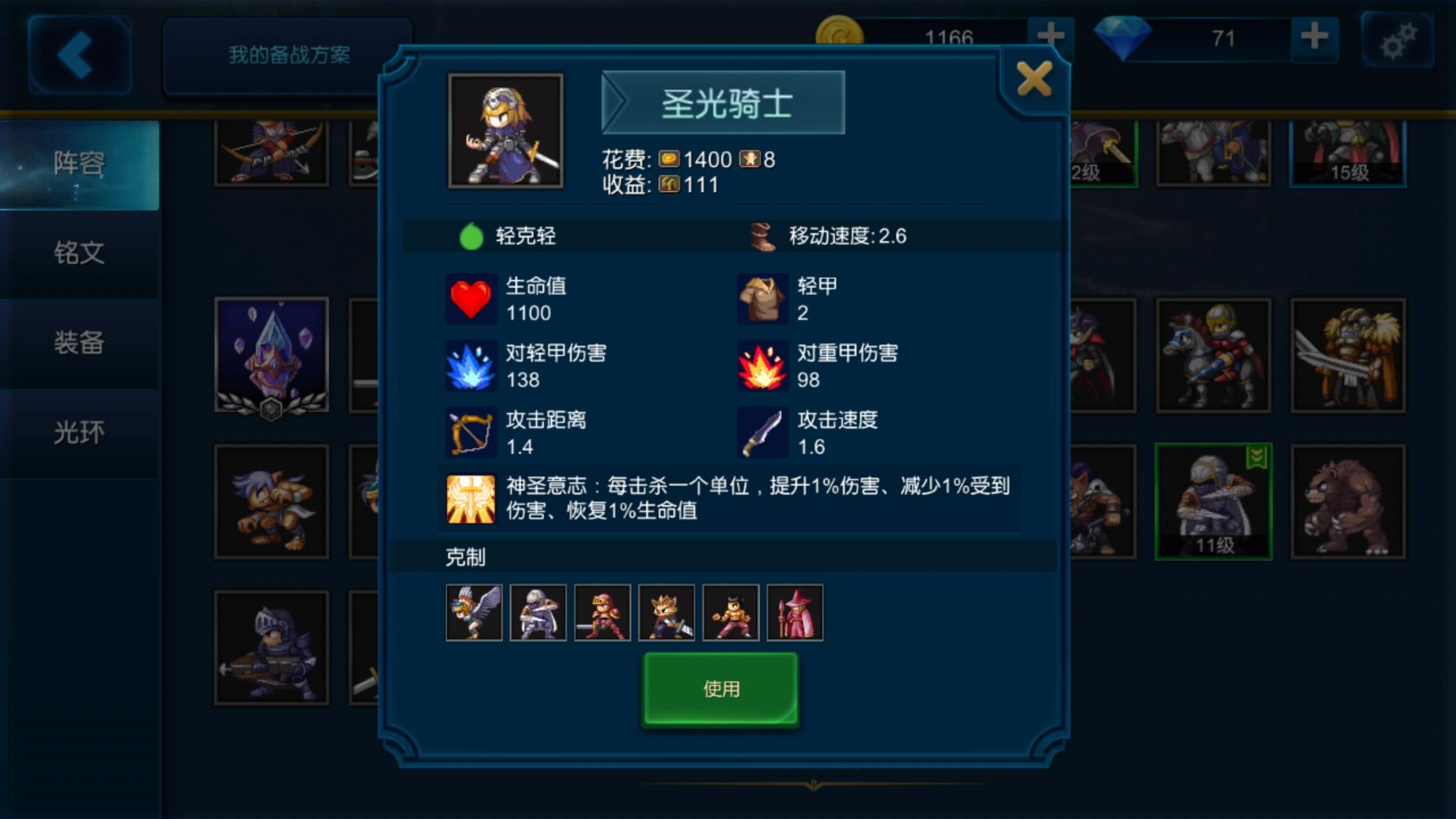Click the 我的备战方案 button
The image size is (1456, 819).
tap(288, 55)
